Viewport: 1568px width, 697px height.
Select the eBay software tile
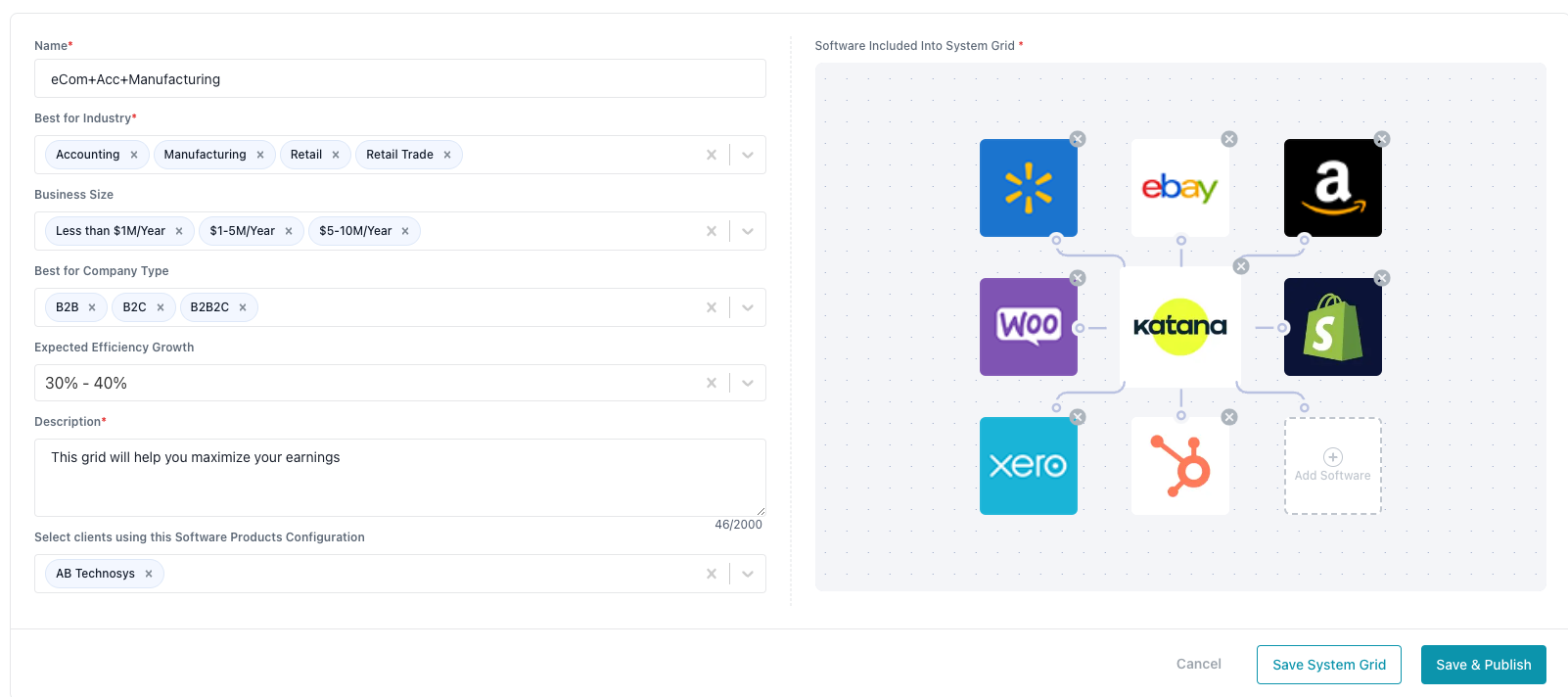(1179, 188)
